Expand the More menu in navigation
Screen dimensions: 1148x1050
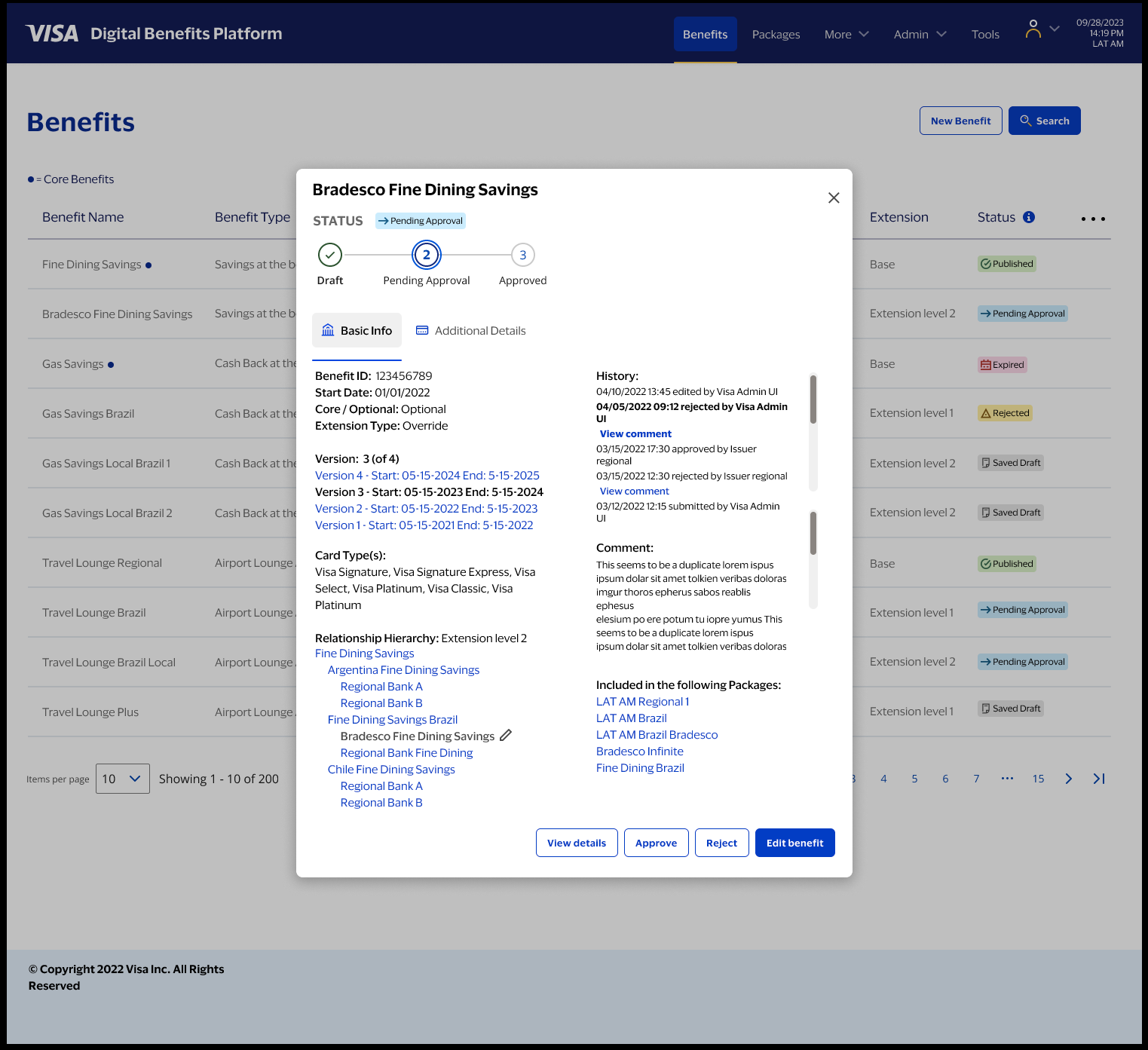846,35
